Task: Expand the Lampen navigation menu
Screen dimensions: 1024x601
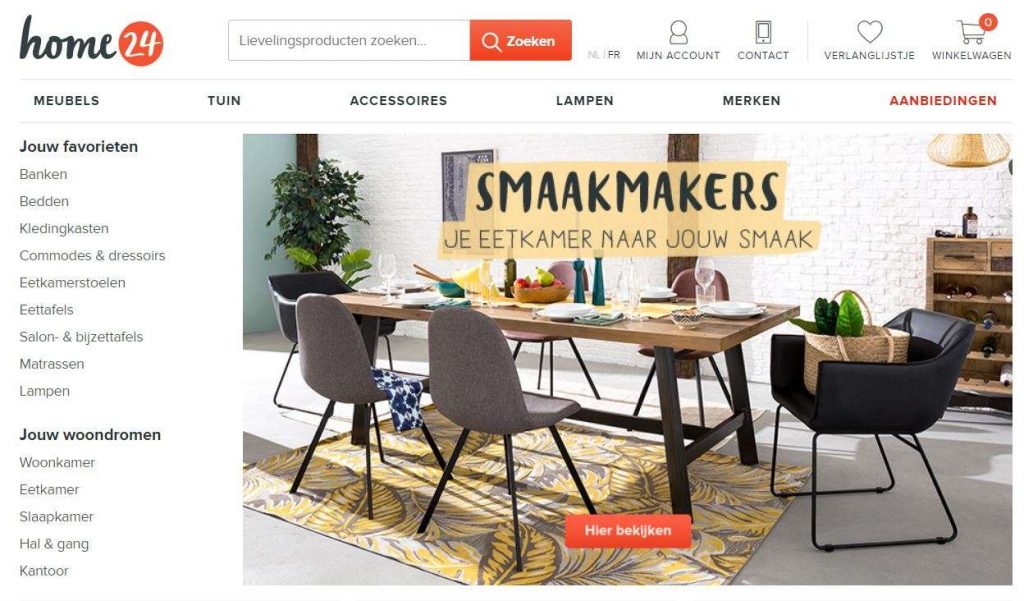Action: click(584, 101)
